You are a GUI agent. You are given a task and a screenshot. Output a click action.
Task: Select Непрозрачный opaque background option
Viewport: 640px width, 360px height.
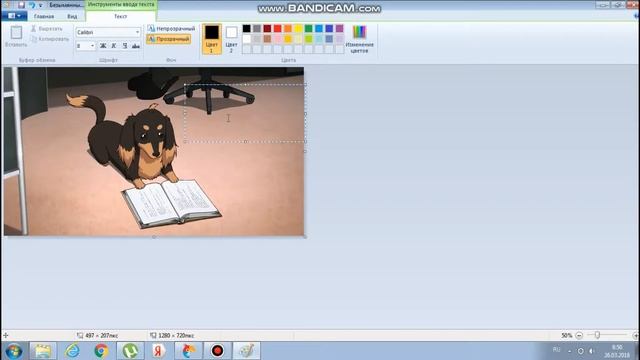(171, 29)
